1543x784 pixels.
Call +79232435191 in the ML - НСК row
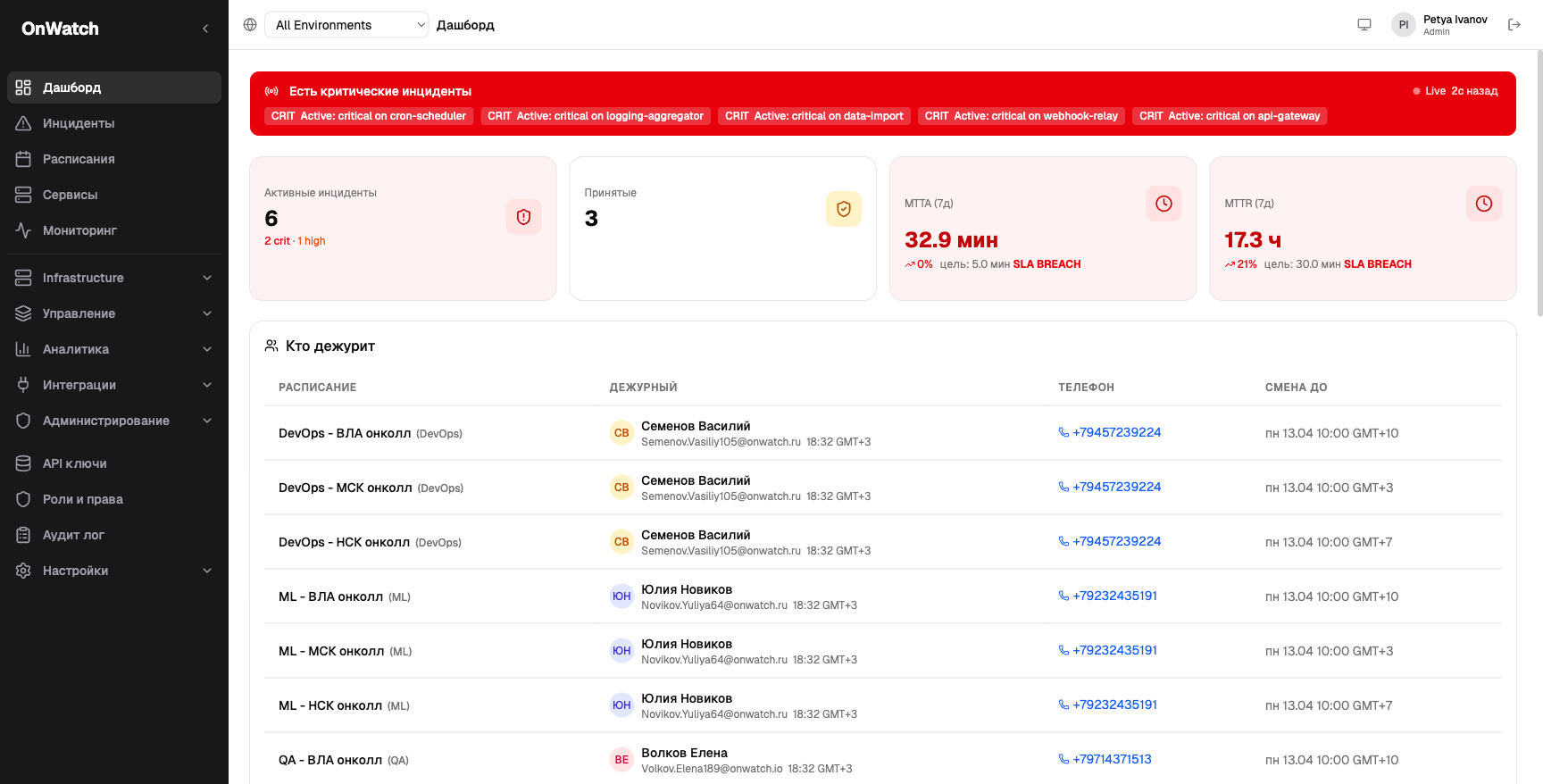(x=1108, y=705)
